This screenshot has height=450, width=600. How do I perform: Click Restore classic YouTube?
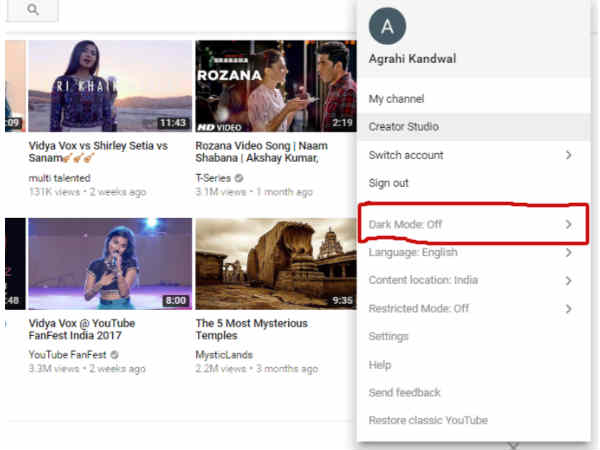tap(428, 421)
